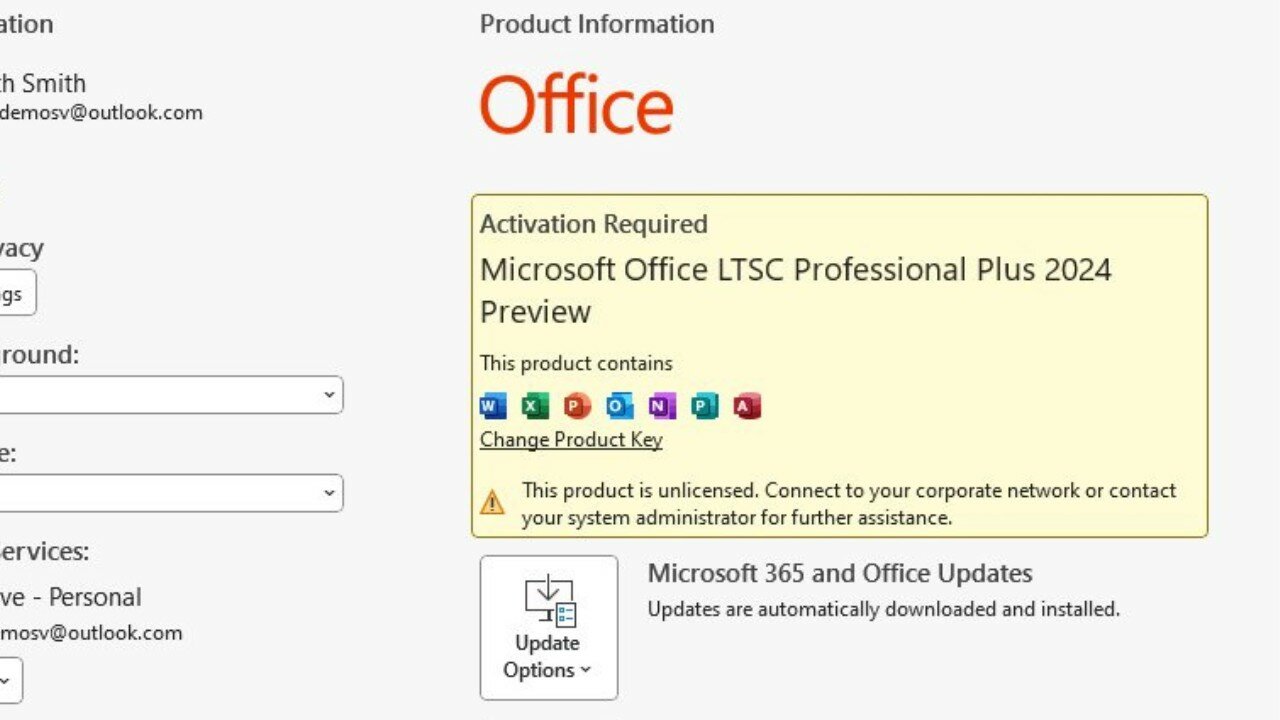This screenshot has height=720, width=1280.
Task: Click the Activation Required heading
Action: [x=594, y=224]
